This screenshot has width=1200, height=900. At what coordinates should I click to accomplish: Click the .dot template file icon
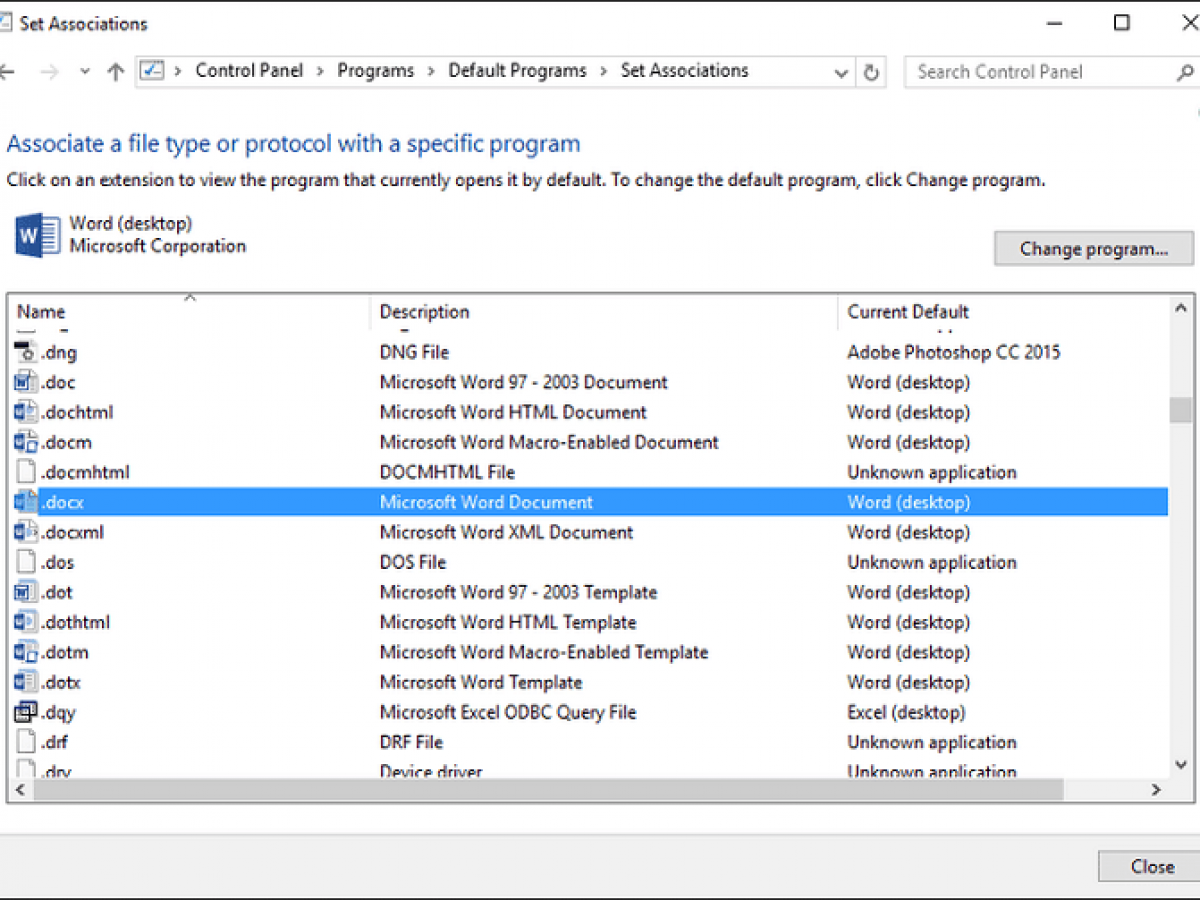pyautogui.click(x=26, y=592)
